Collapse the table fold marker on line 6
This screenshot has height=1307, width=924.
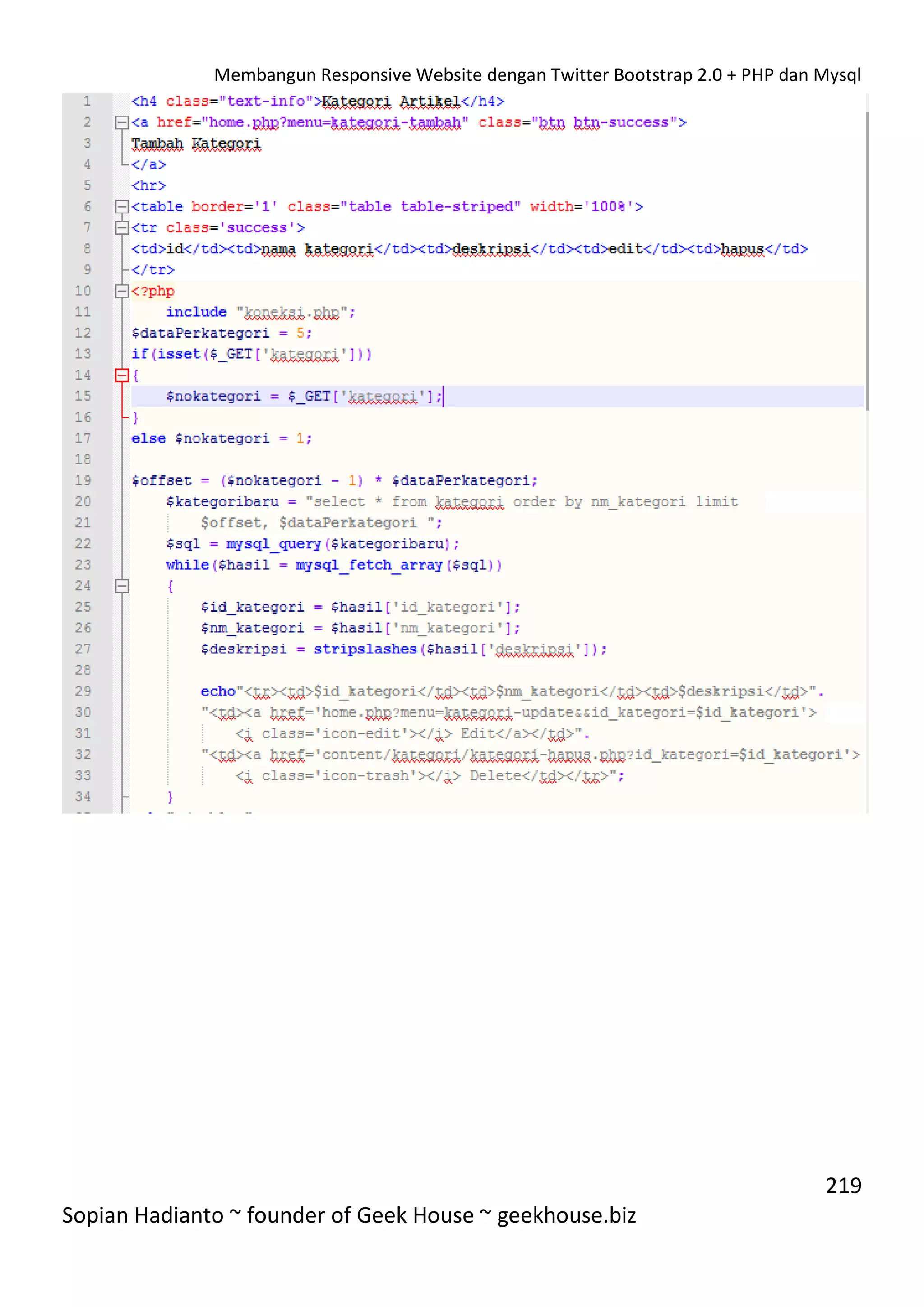point(122,207)
